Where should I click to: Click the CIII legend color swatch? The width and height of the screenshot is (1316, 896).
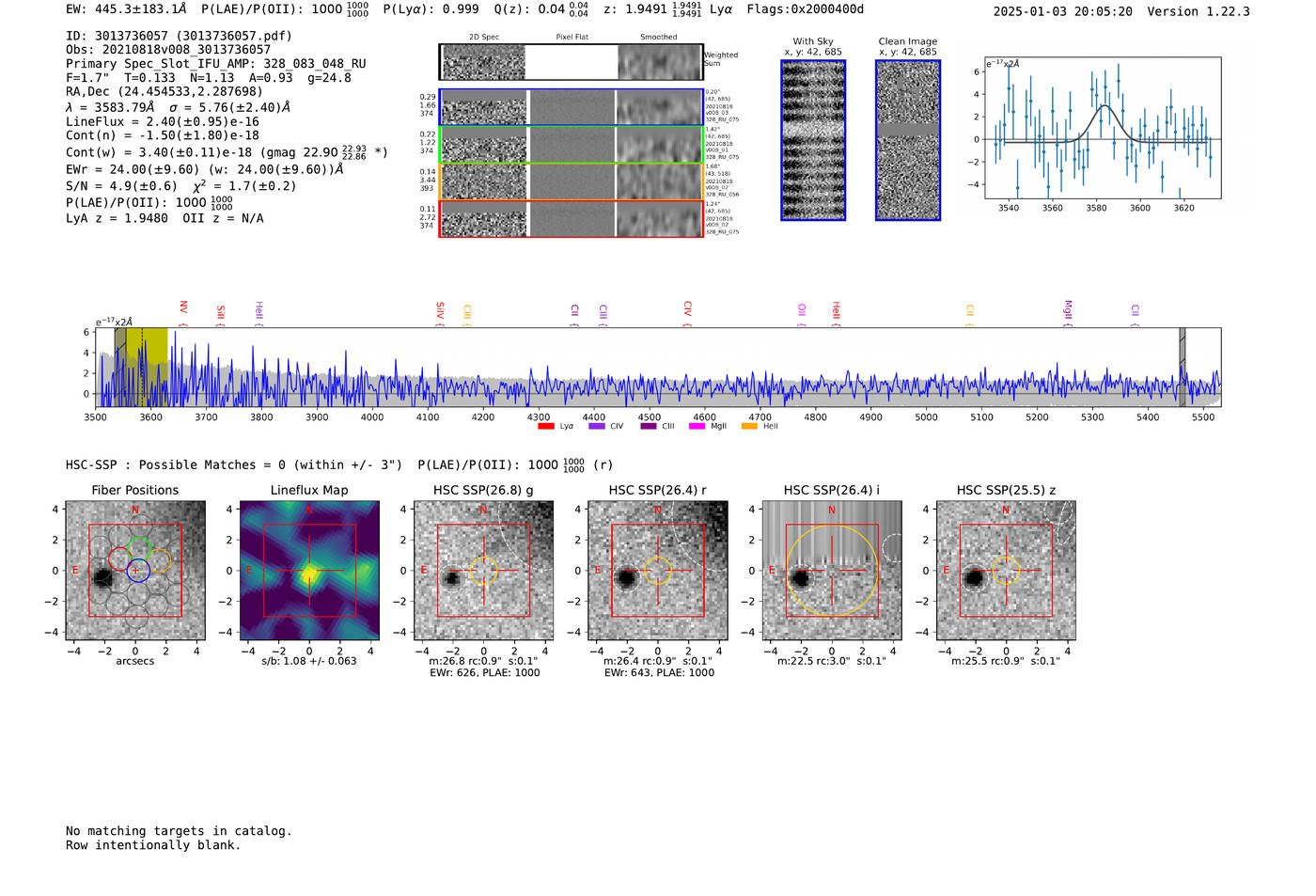coord(649,427)
